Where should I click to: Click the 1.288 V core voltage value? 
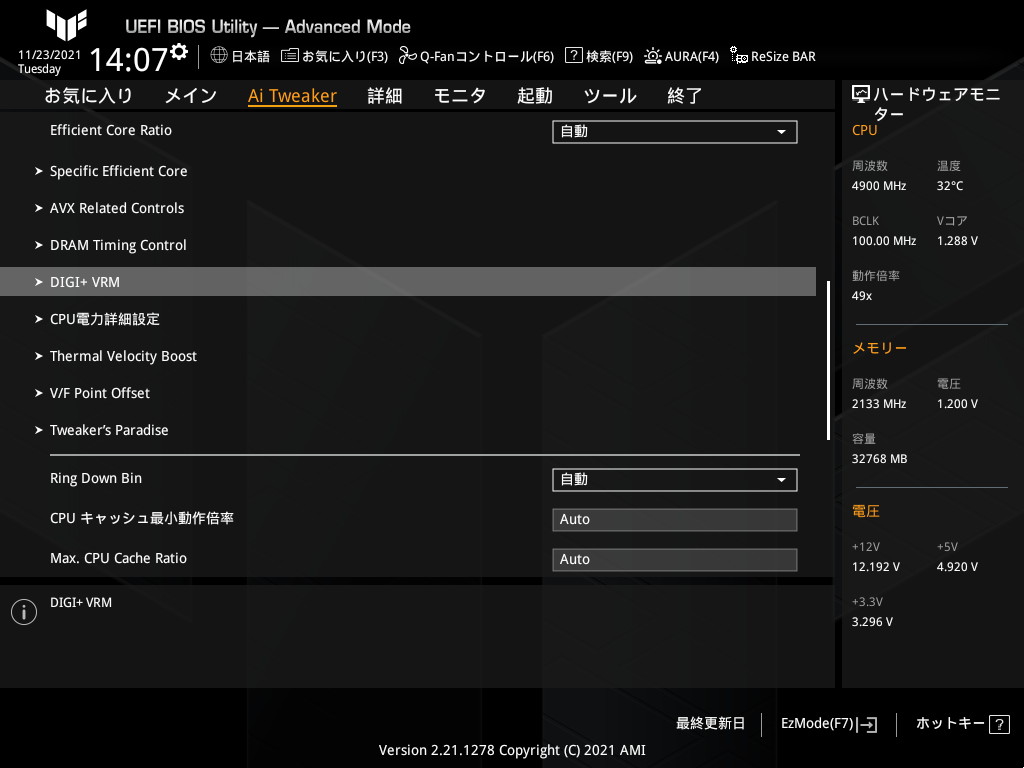(957, 241)
